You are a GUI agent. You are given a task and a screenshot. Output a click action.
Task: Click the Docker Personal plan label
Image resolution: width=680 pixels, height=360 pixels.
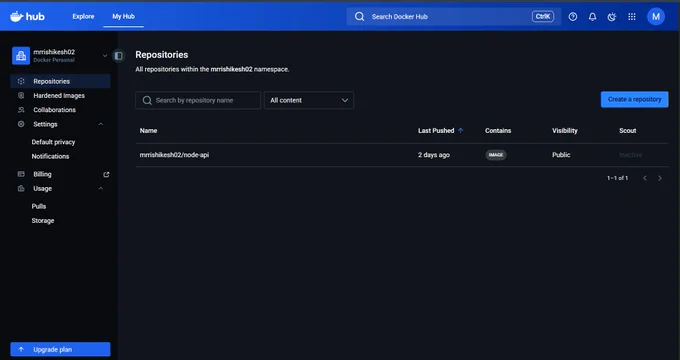pos(54,60)
